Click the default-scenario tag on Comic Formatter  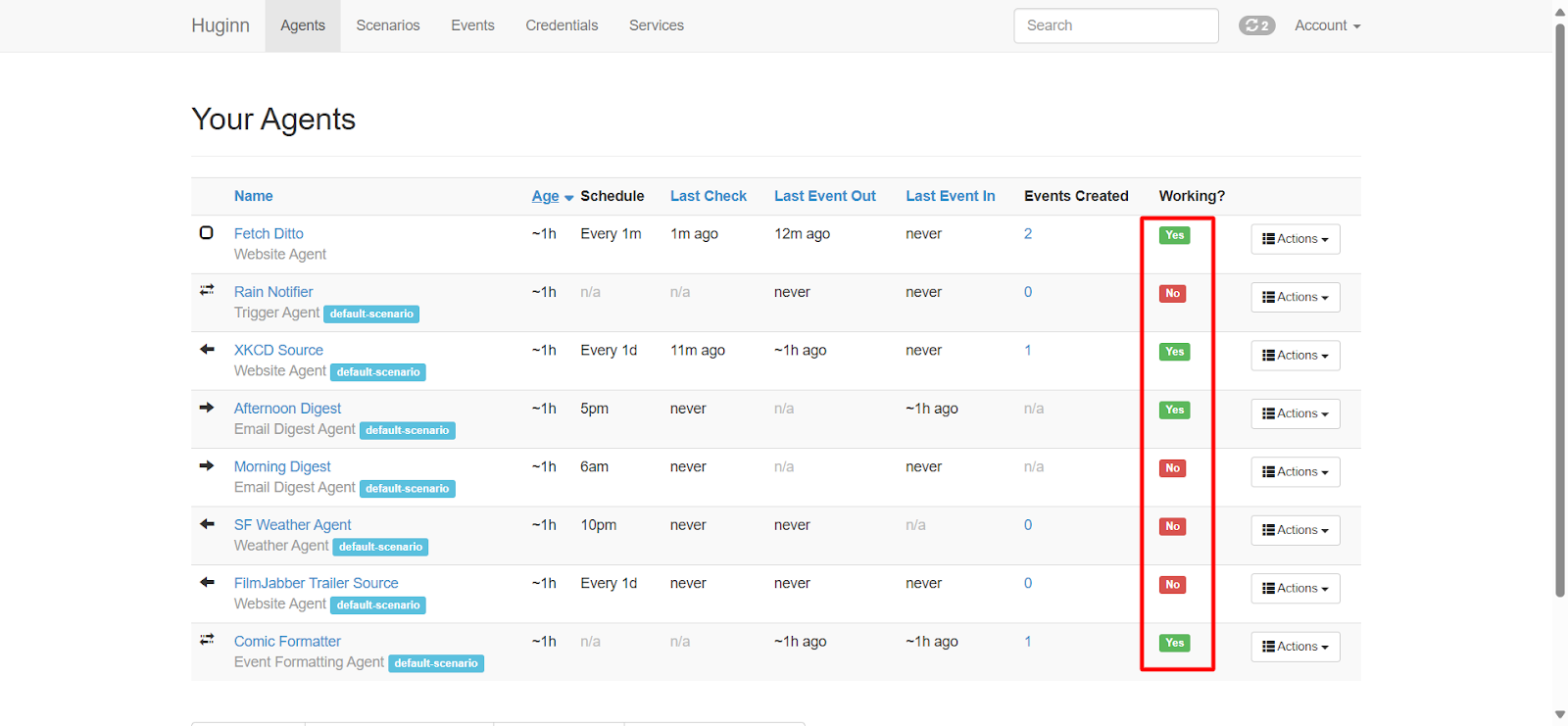click(x=436, y=663)
